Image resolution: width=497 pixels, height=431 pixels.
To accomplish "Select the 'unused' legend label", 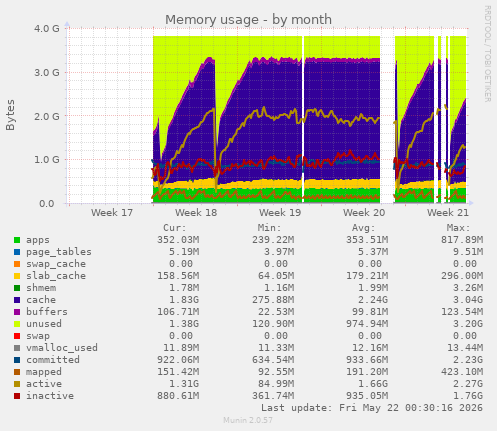I will click(x=44, y=324).
